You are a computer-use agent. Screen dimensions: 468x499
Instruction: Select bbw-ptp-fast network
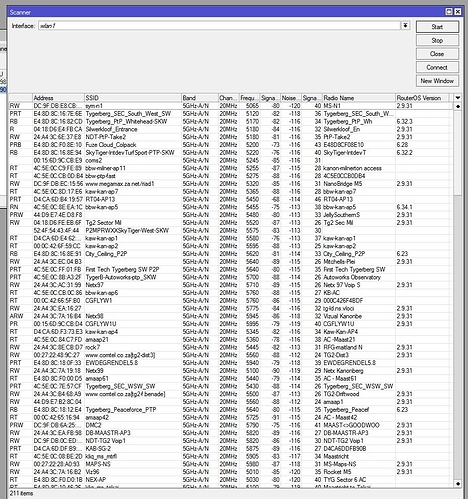231,176
